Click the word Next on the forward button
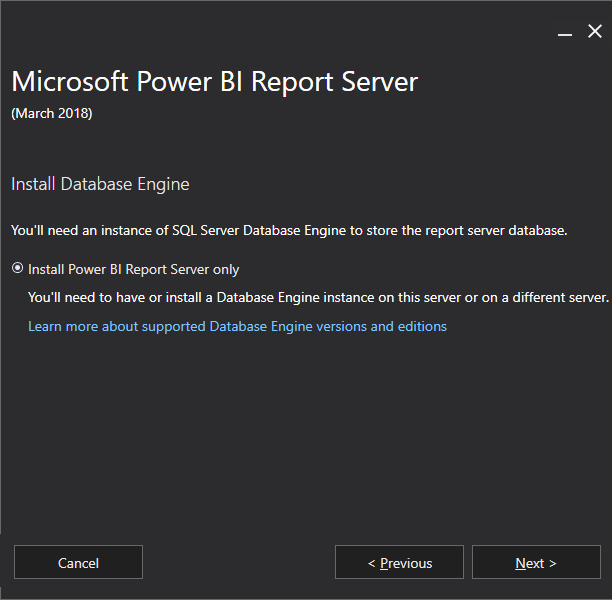 [530, 563]
